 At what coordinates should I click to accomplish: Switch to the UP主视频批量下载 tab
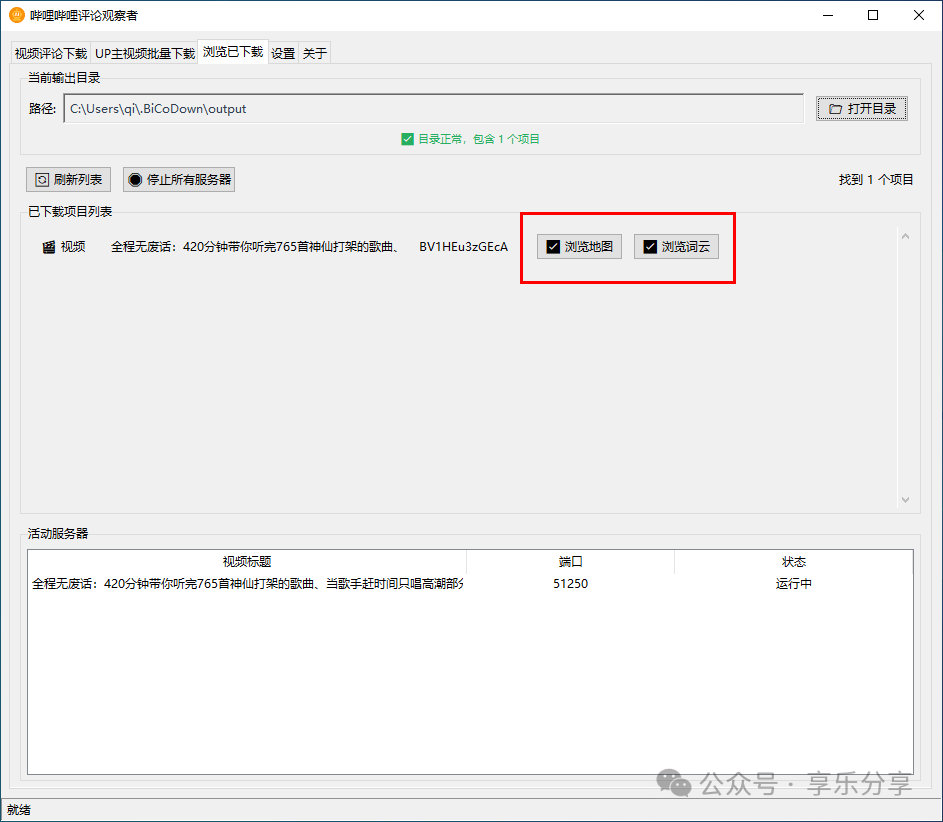[145, 54]
